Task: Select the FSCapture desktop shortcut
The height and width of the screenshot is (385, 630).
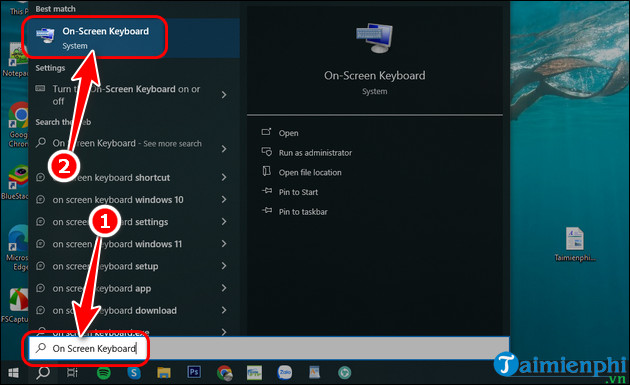Action: click(15, 305)
